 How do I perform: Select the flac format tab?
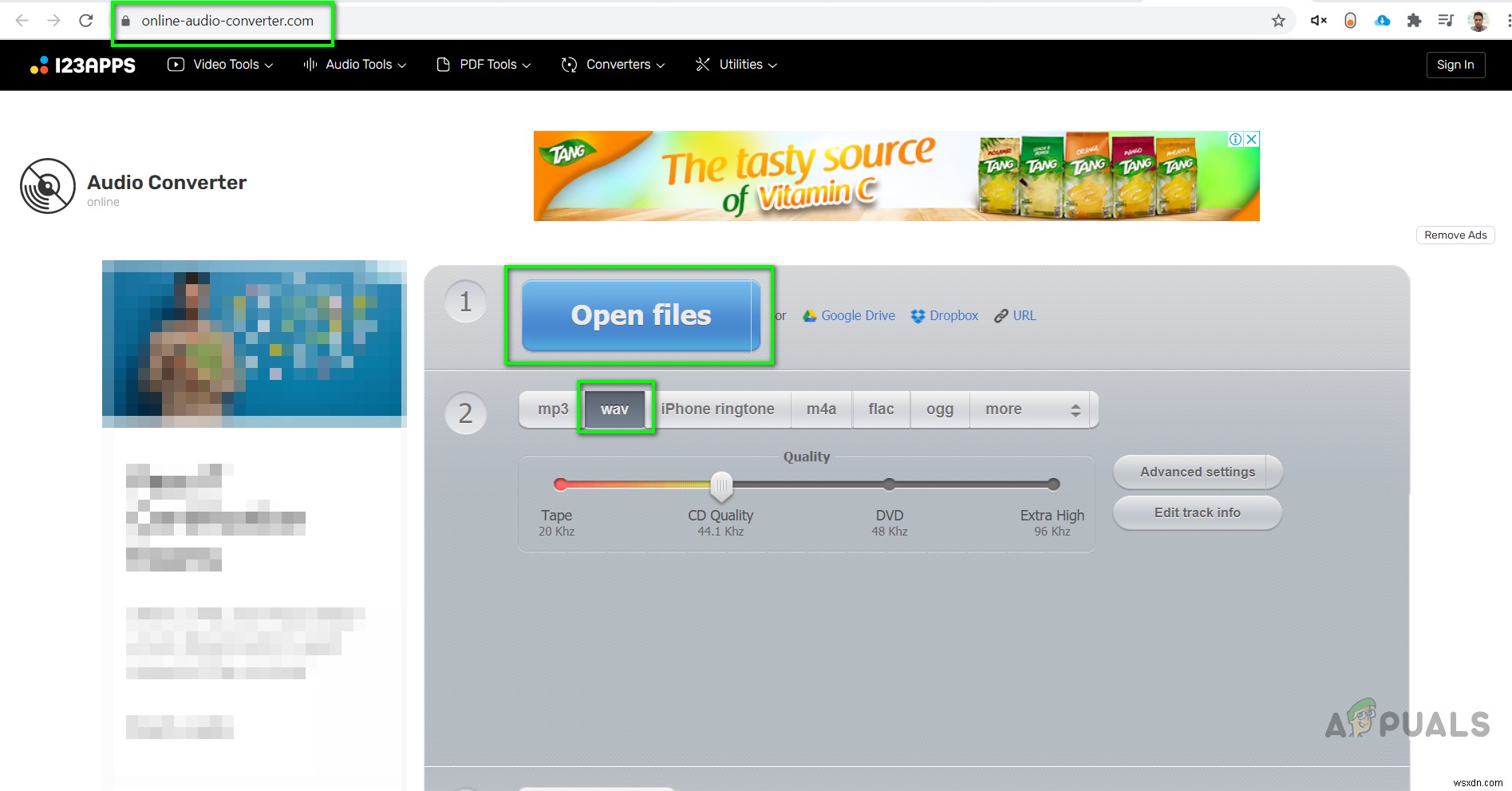pyautogui.click(x=881, y=409)
